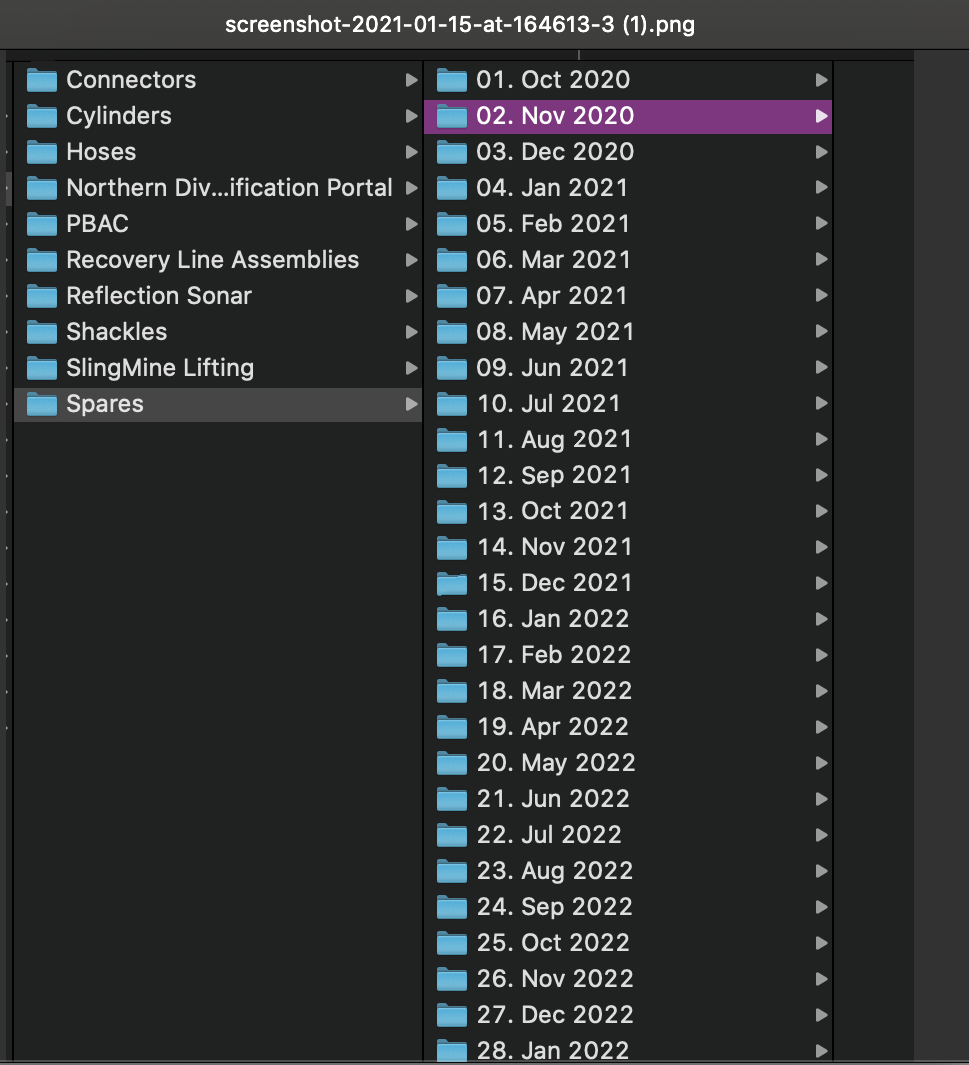Open the 17. Feb 2022 name
The image size is (969, 1065).
pyautogui.click(x=554, y=655)
